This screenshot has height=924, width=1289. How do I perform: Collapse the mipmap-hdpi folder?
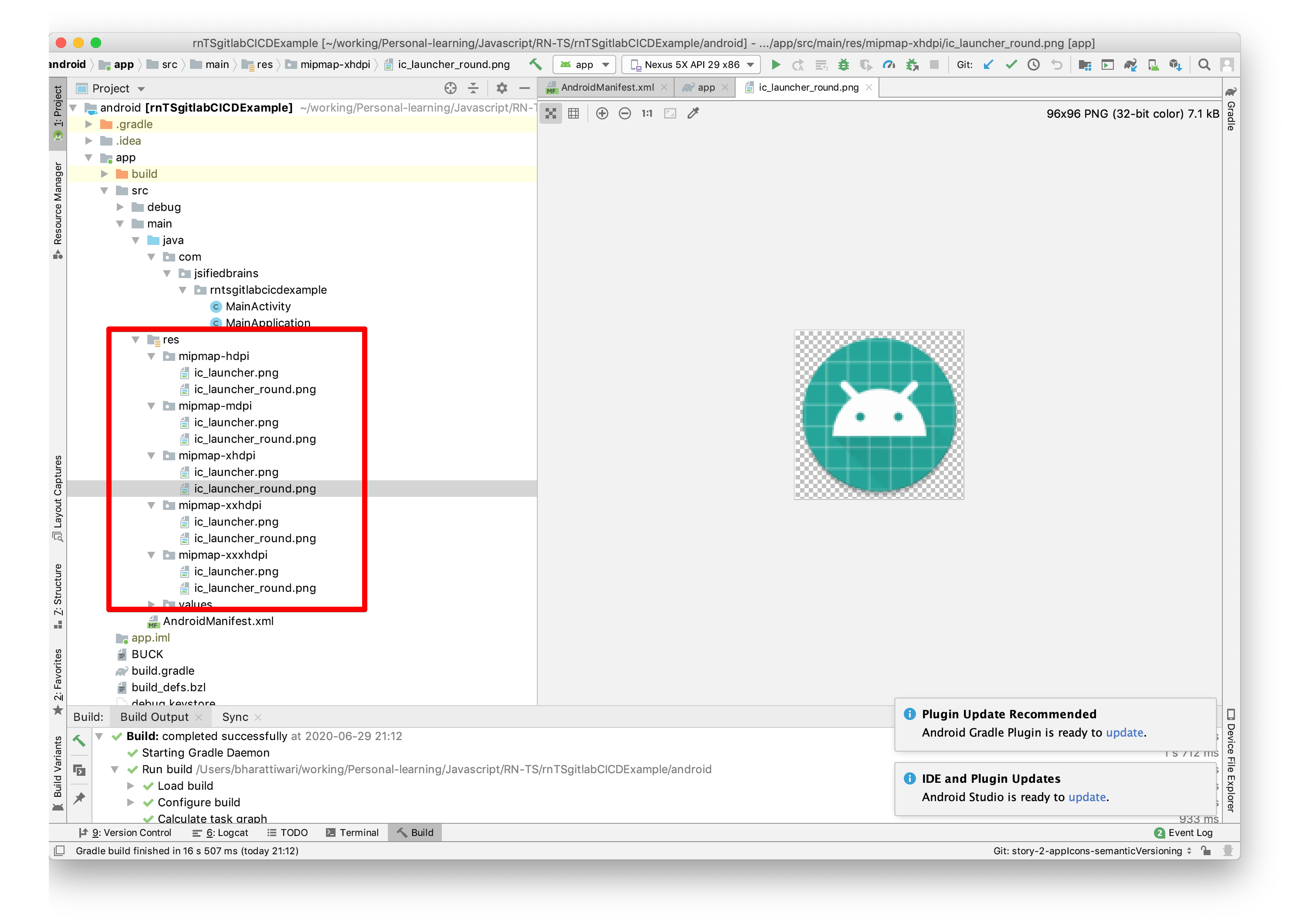coord(151,356)
